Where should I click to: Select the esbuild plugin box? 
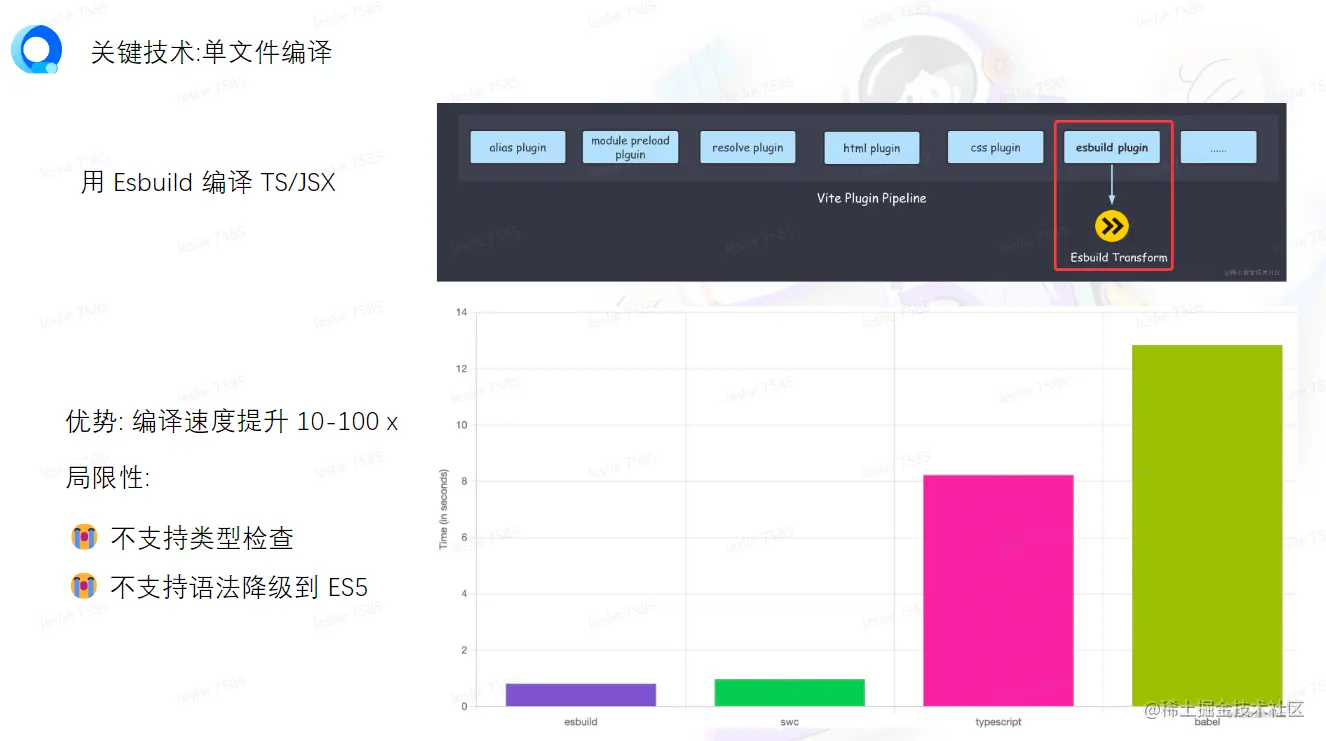(1112, 147)
